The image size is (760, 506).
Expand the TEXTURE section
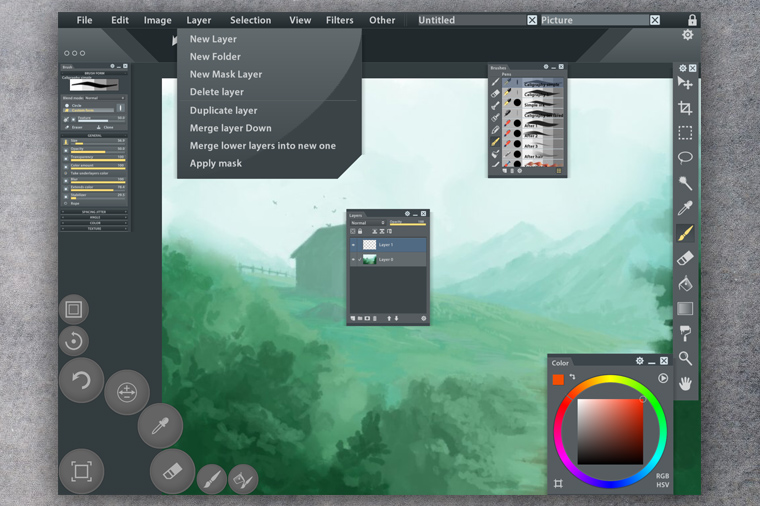(x=94, y=228)
